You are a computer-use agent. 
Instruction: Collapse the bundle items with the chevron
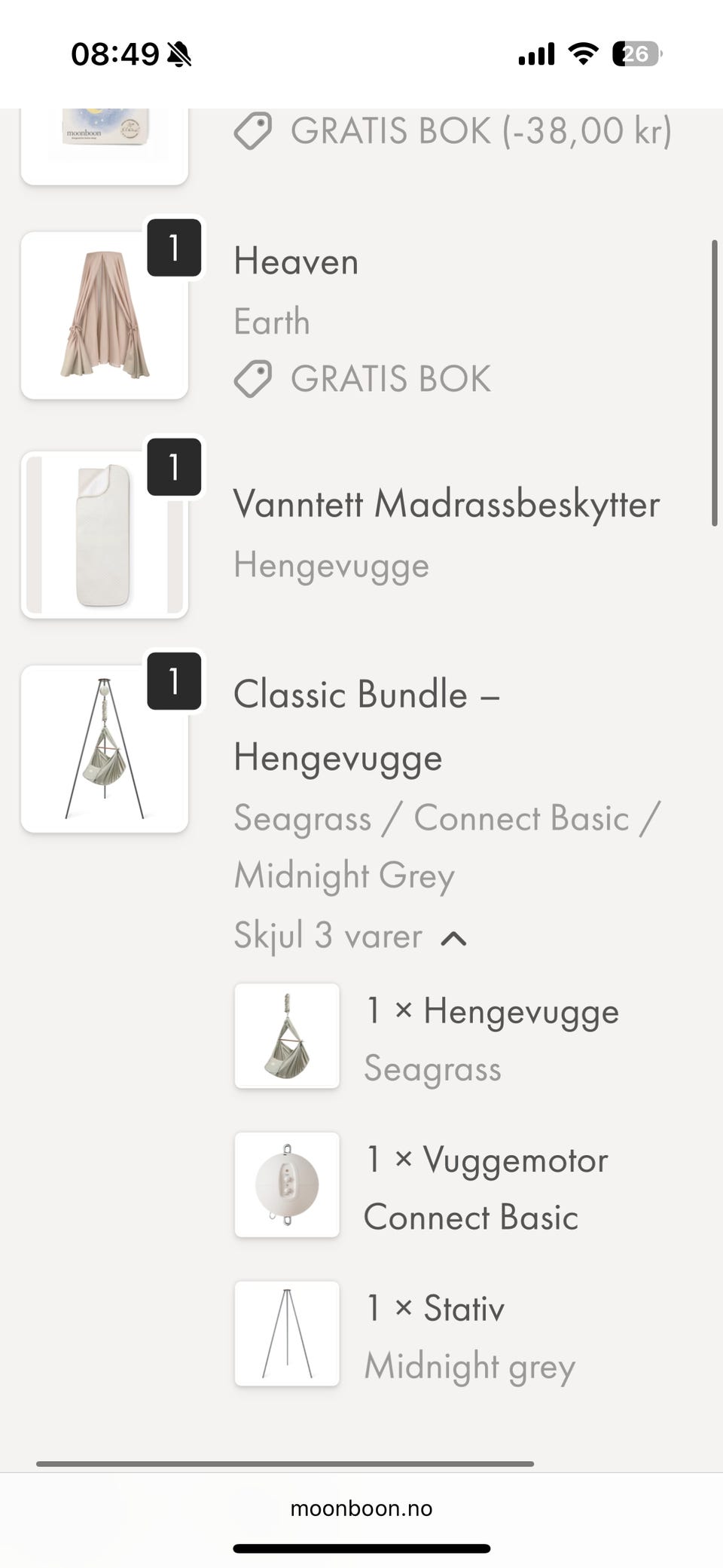pos(453,938)
